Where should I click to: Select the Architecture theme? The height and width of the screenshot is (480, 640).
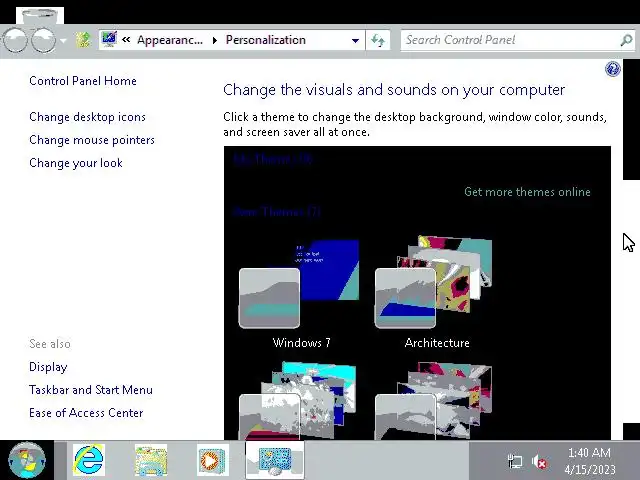click(x=435, y=293)
